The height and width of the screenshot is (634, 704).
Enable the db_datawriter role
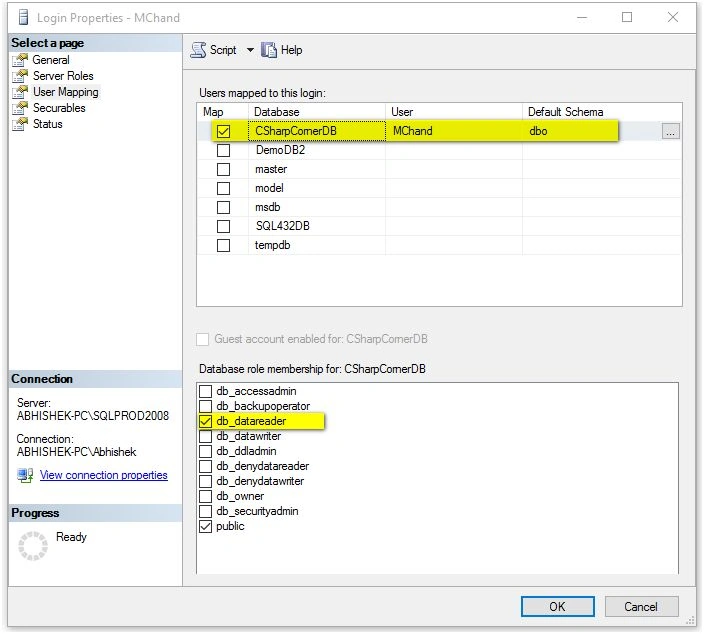205,436
